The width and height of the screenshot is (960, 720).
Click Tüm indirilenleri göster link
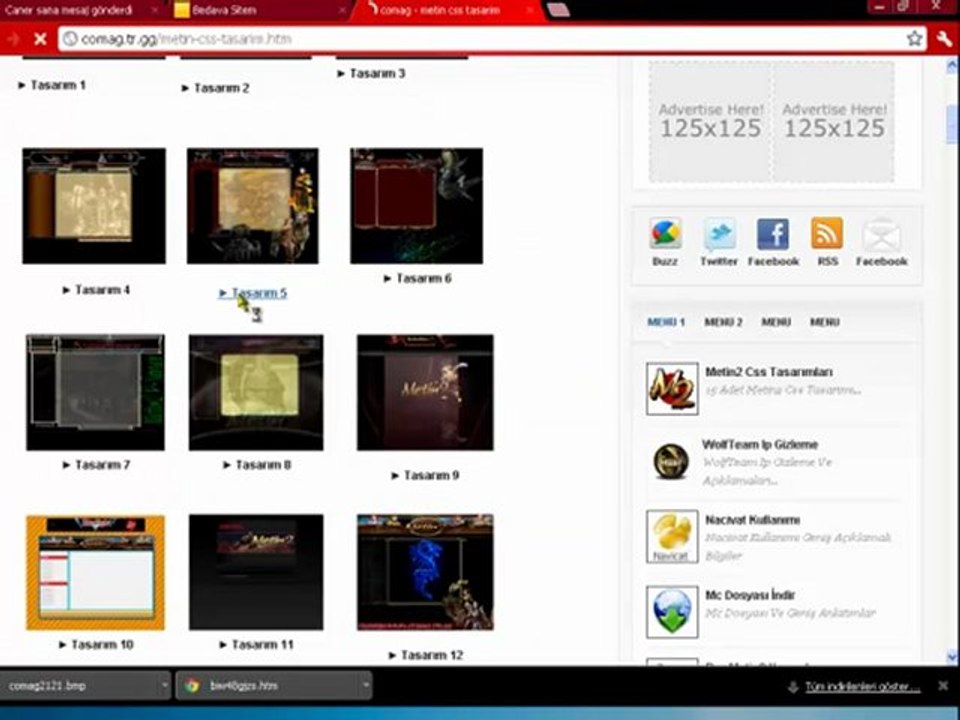[863, 687]
